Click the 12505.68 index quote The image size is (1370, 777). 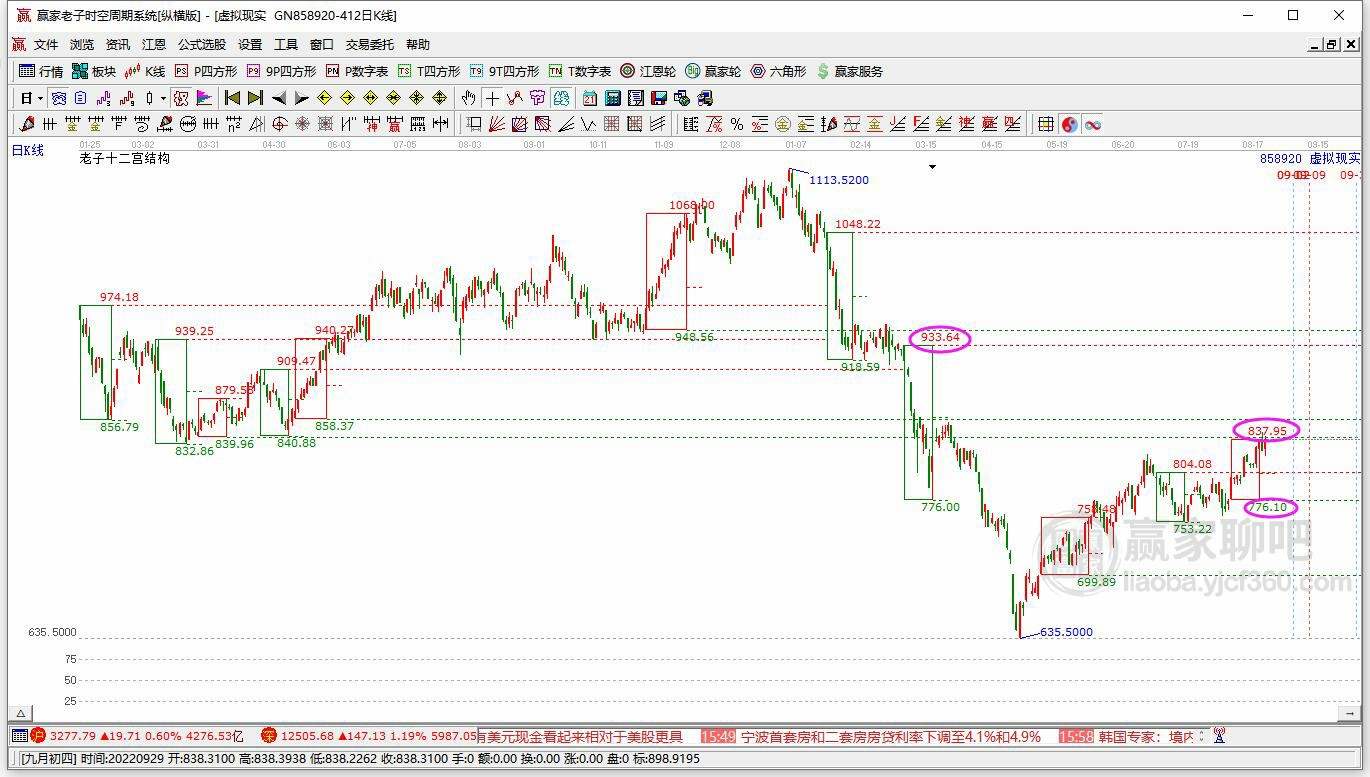pos(305,736)
